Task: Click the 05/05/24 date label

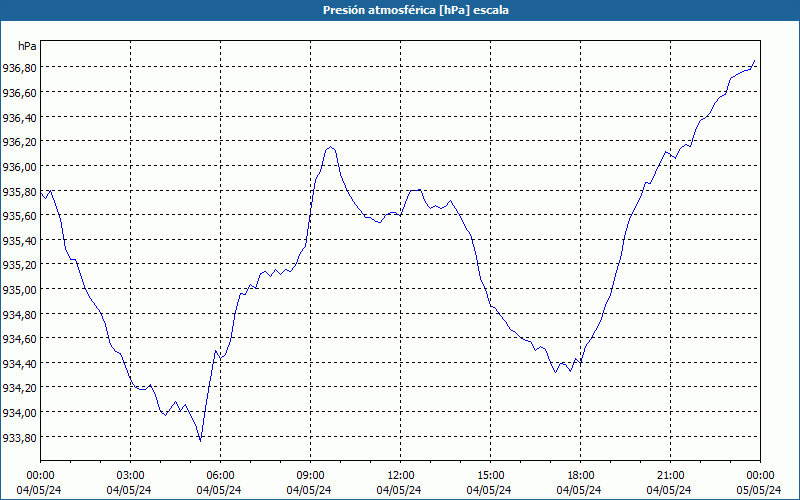Action: pos(760,490)
